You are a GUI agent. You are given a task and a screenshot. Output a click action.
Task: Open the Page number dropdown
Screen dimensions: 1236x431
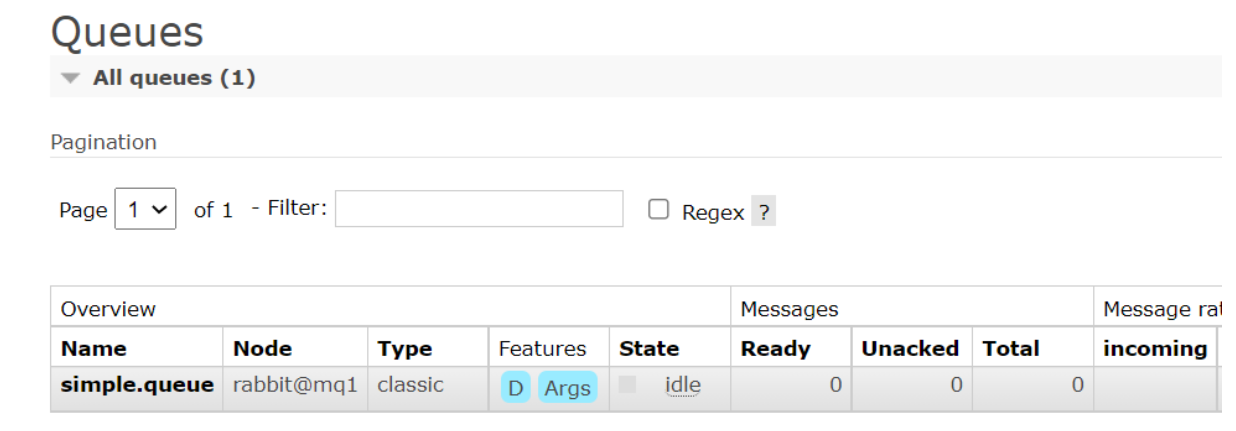tap(146, 210)
